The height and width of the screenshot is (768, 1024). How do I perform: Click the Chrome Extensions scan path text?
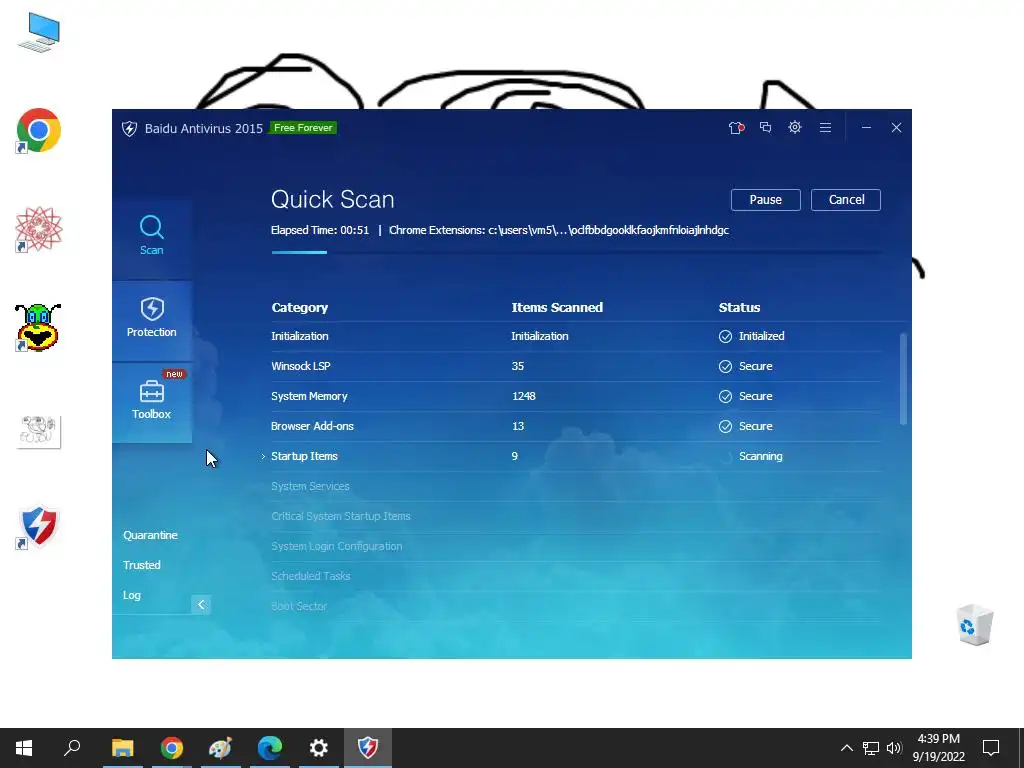[x=559, y=231]
